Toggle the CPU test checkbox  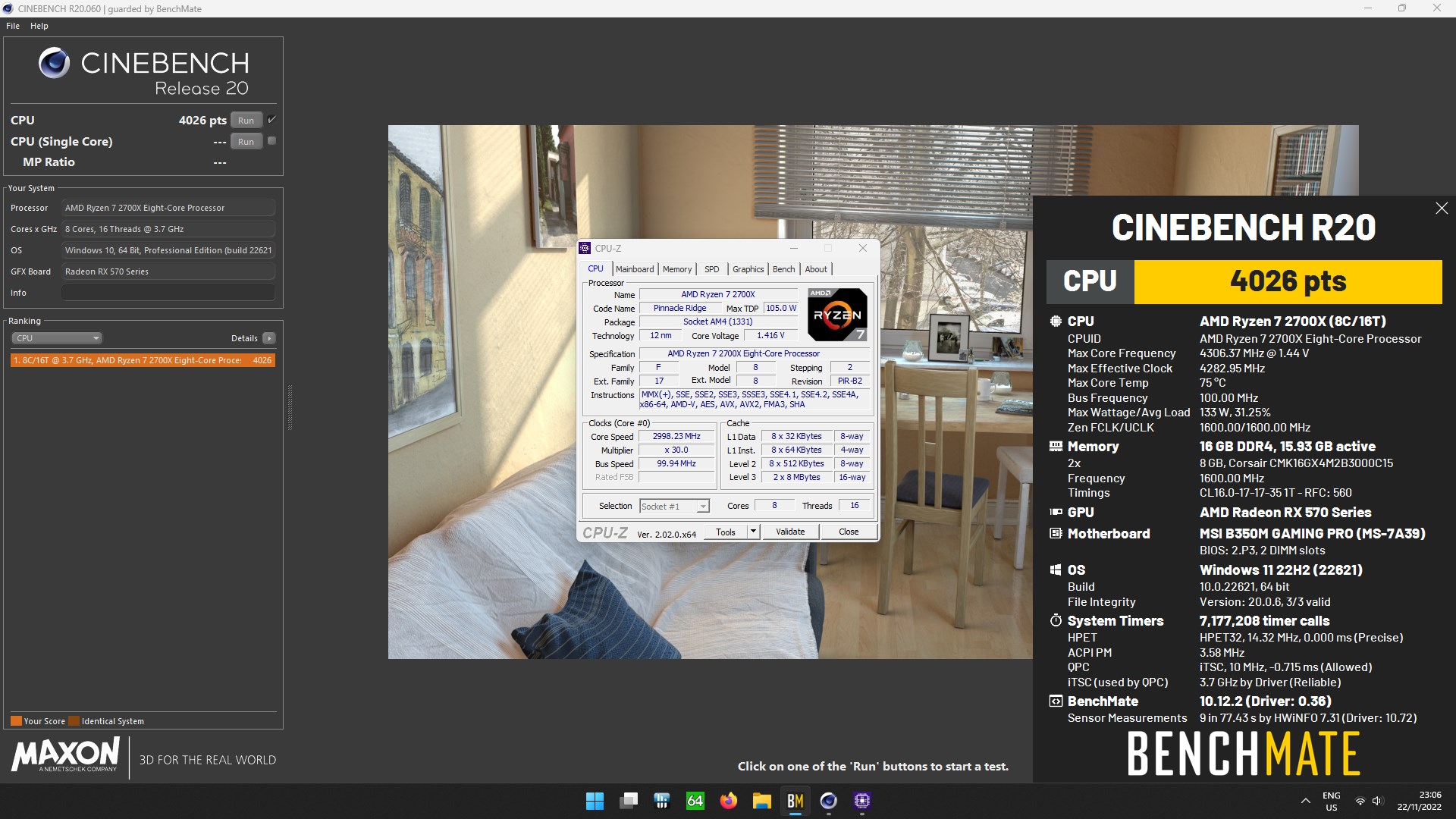coord(271,120)
